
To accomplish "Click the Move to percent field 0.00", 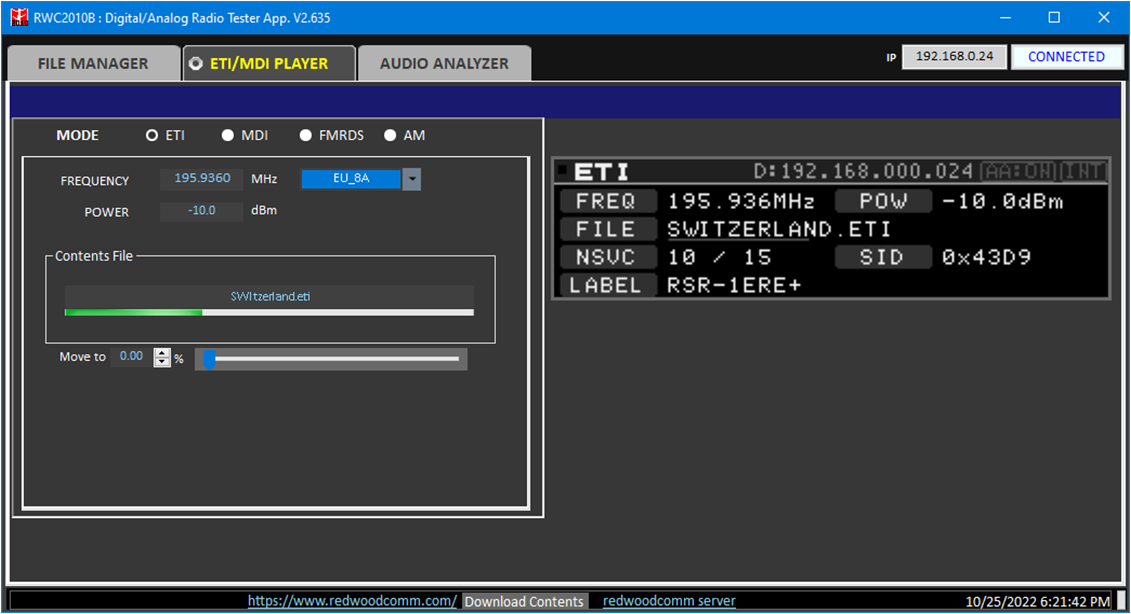I will point(131,356).
